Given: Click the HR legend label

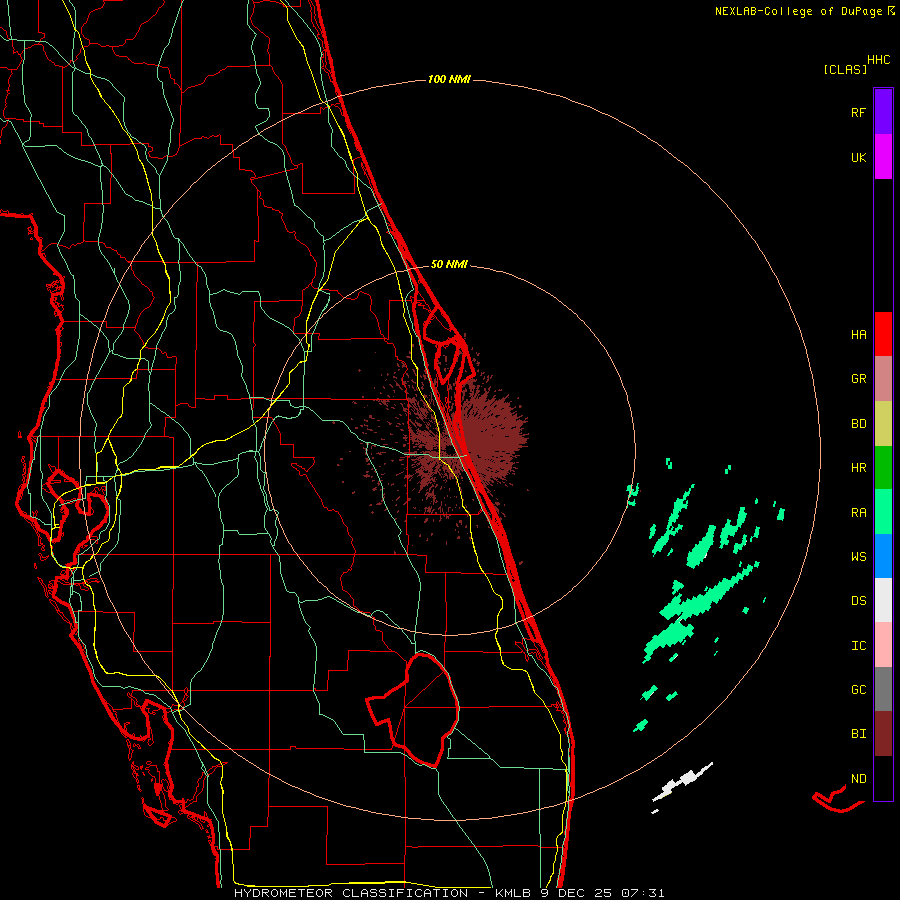Looking at the screenshot, I should [858, 468].
